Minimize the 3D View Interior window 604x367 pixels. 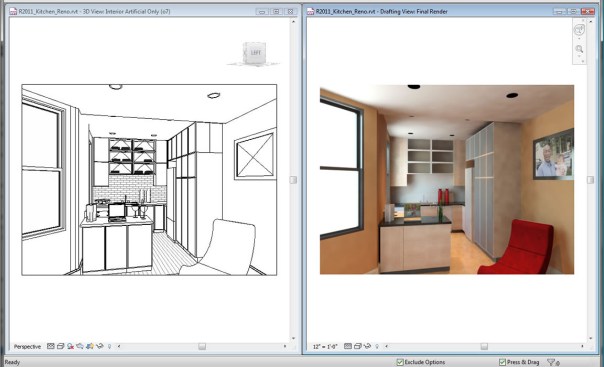262,12
